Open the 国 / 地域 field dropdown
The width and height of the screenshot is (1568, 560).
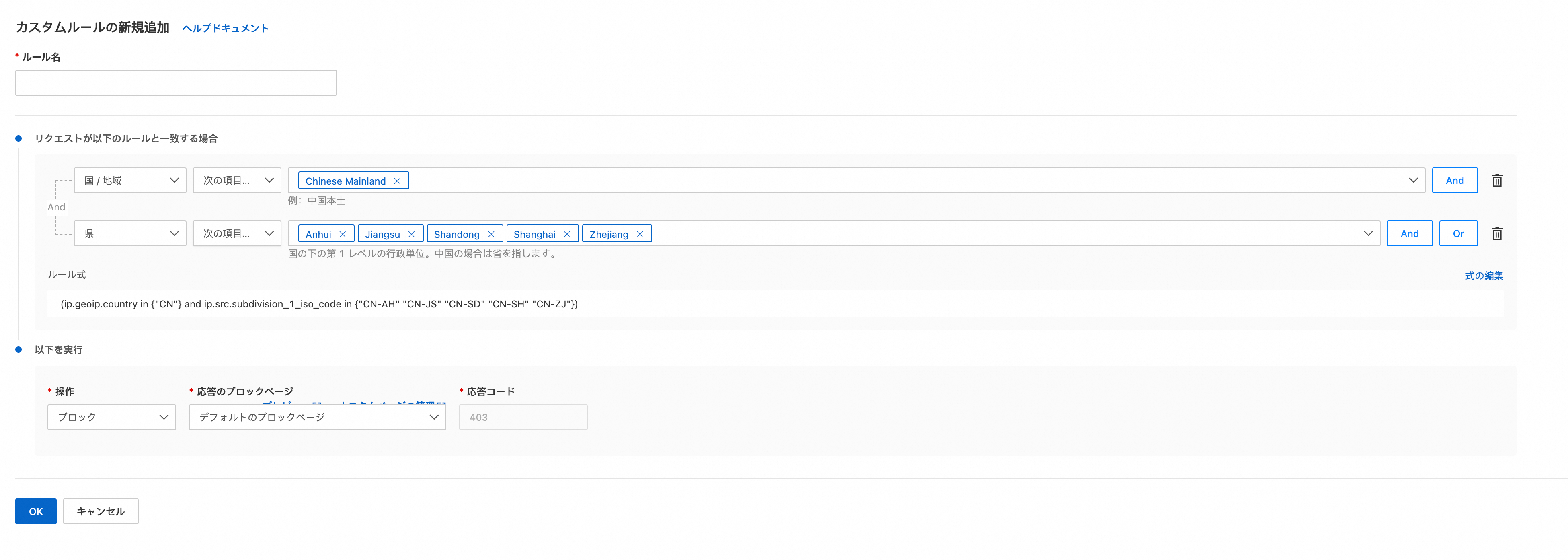pos(130,180)
